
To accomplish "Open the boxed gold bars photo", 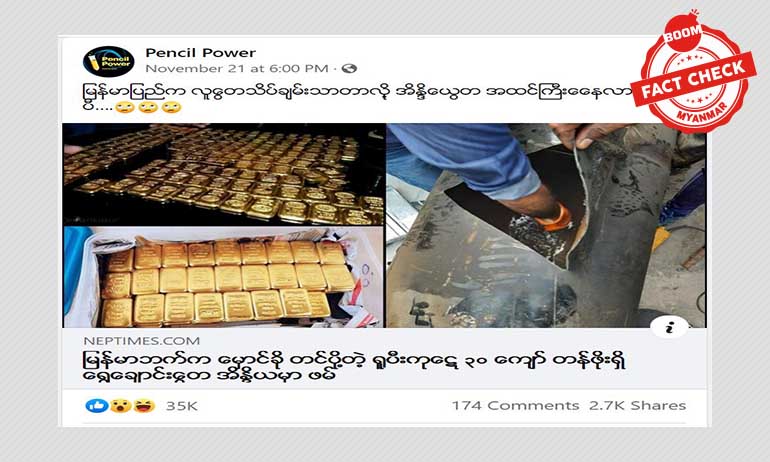I will pyautogui.click(x=223, y=277).
